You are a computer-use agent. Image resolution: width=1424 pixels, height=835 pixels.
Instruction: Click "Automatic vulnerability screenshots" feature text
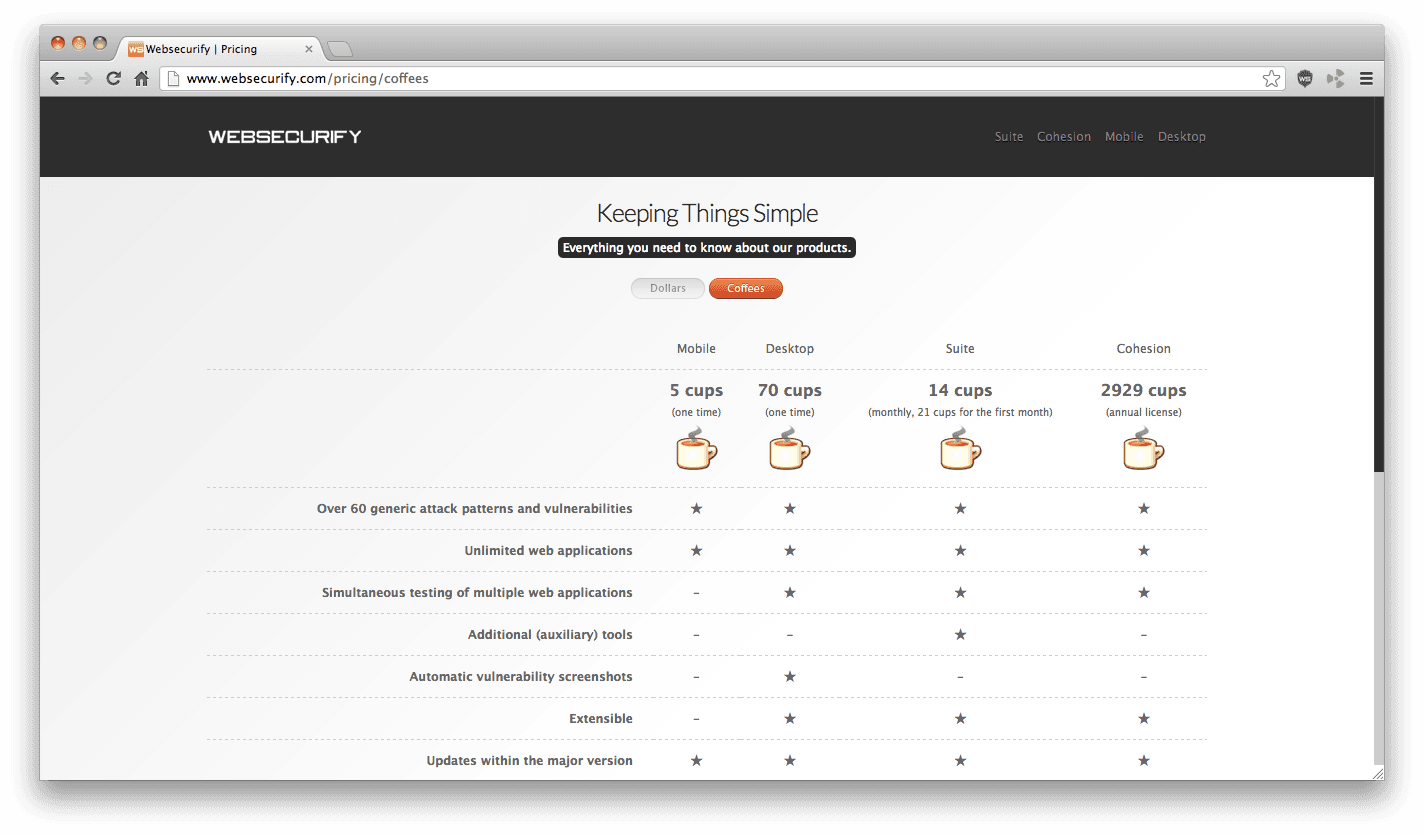click(521, 677)
